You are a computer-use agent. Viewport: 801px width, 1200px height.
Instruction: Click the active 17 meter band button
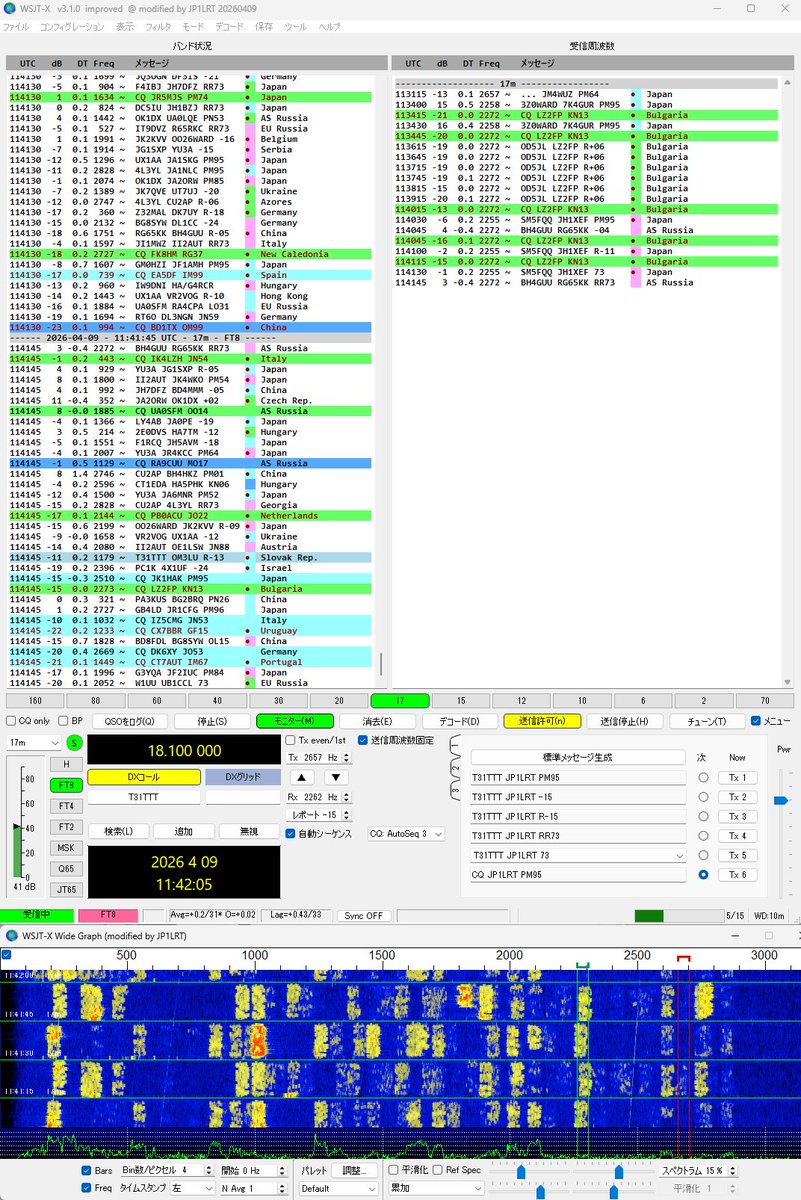[399, 701]
